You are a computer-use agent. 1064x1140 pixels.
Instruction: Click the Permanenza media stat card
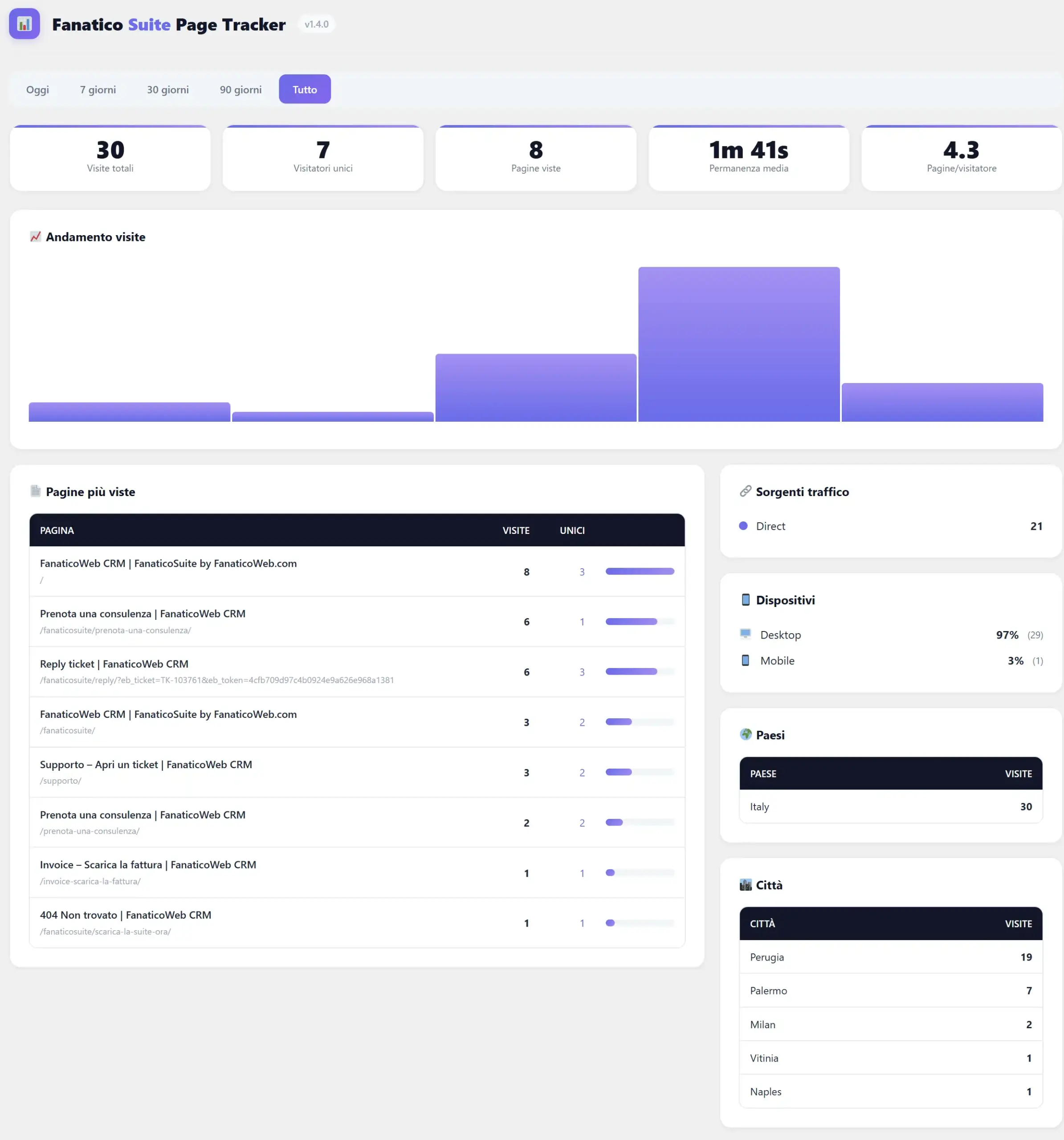(x=749, y=158)
